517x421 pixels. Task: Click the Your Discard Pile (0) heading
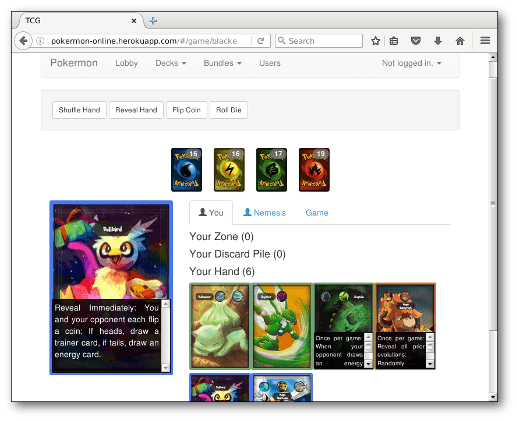pos(237,254)
